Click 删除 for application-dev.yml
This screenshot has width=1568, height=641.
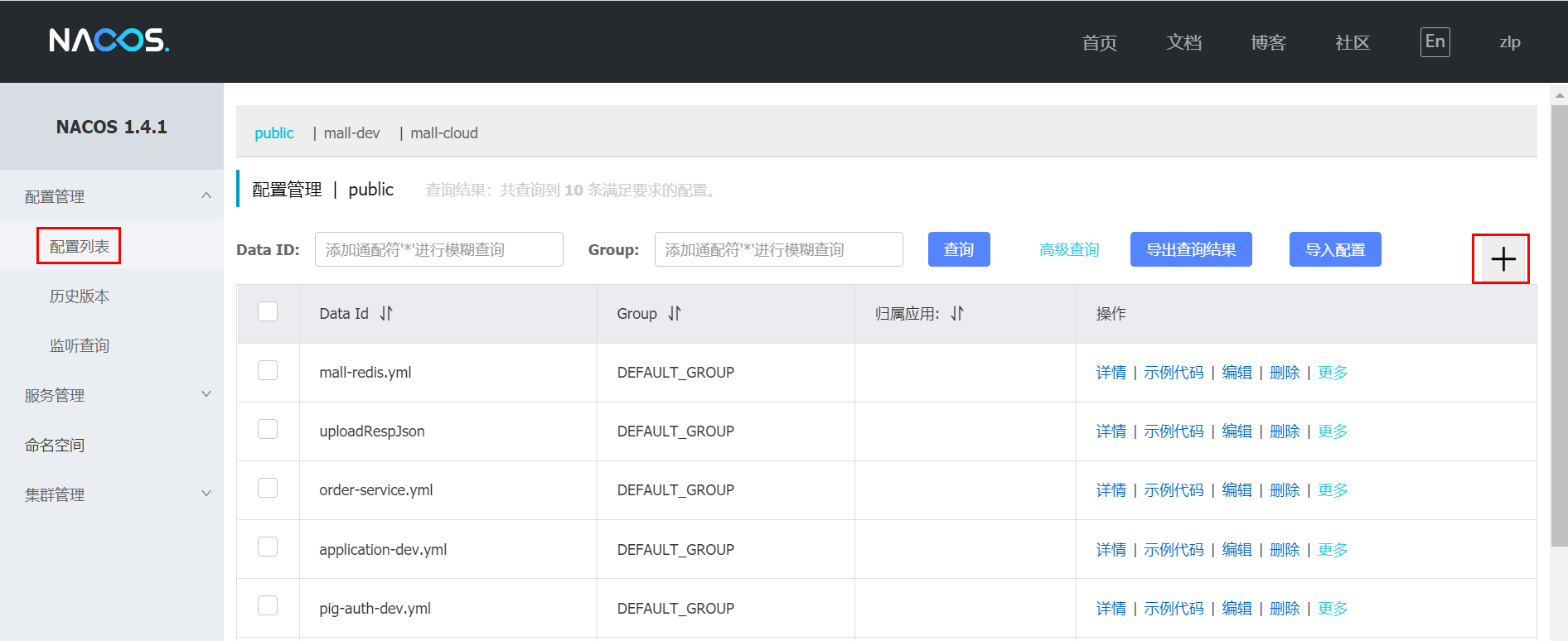1285,550
